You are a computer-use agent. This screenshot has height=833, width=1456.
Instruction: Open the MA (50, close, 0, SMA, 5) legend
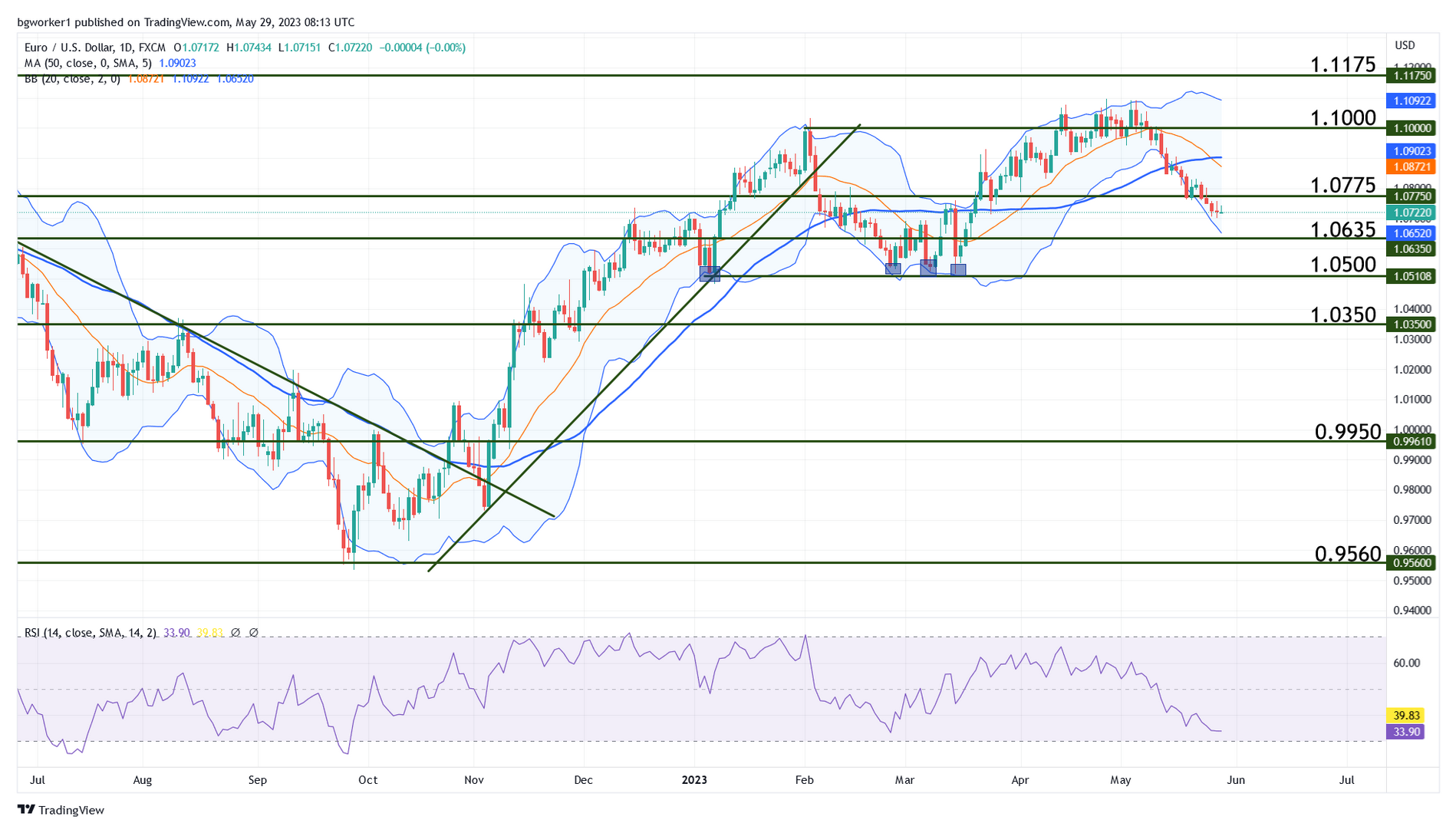coord(87,63)
